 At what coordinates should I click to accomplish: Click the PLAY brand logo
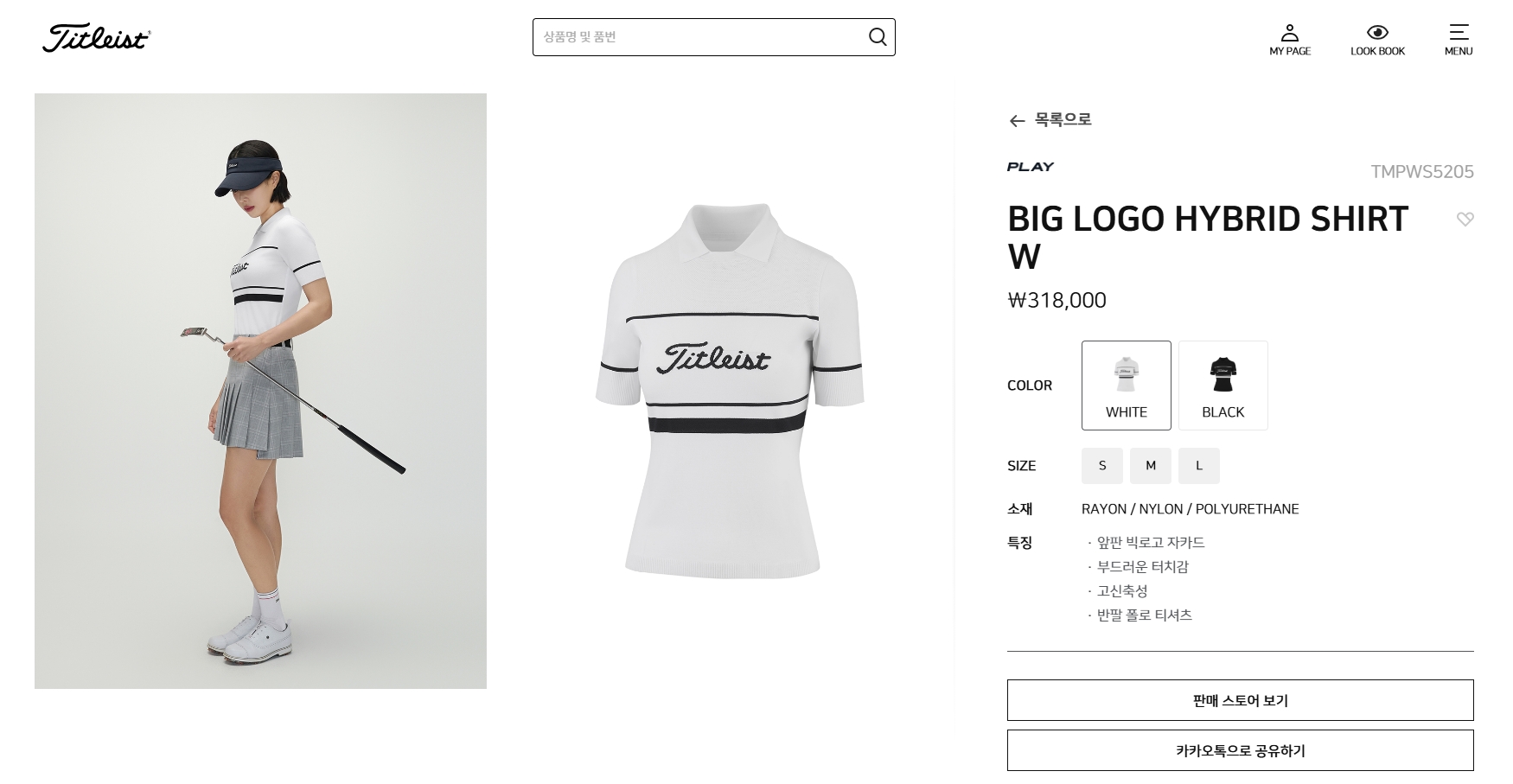1030,167
